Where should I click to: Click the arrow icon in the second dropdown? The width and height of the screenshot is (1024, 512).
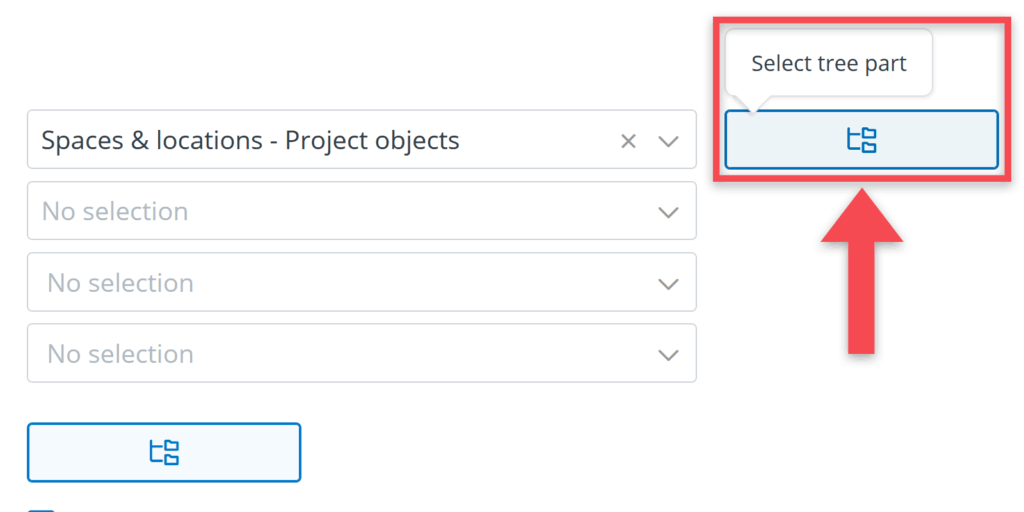pos(669,212)
